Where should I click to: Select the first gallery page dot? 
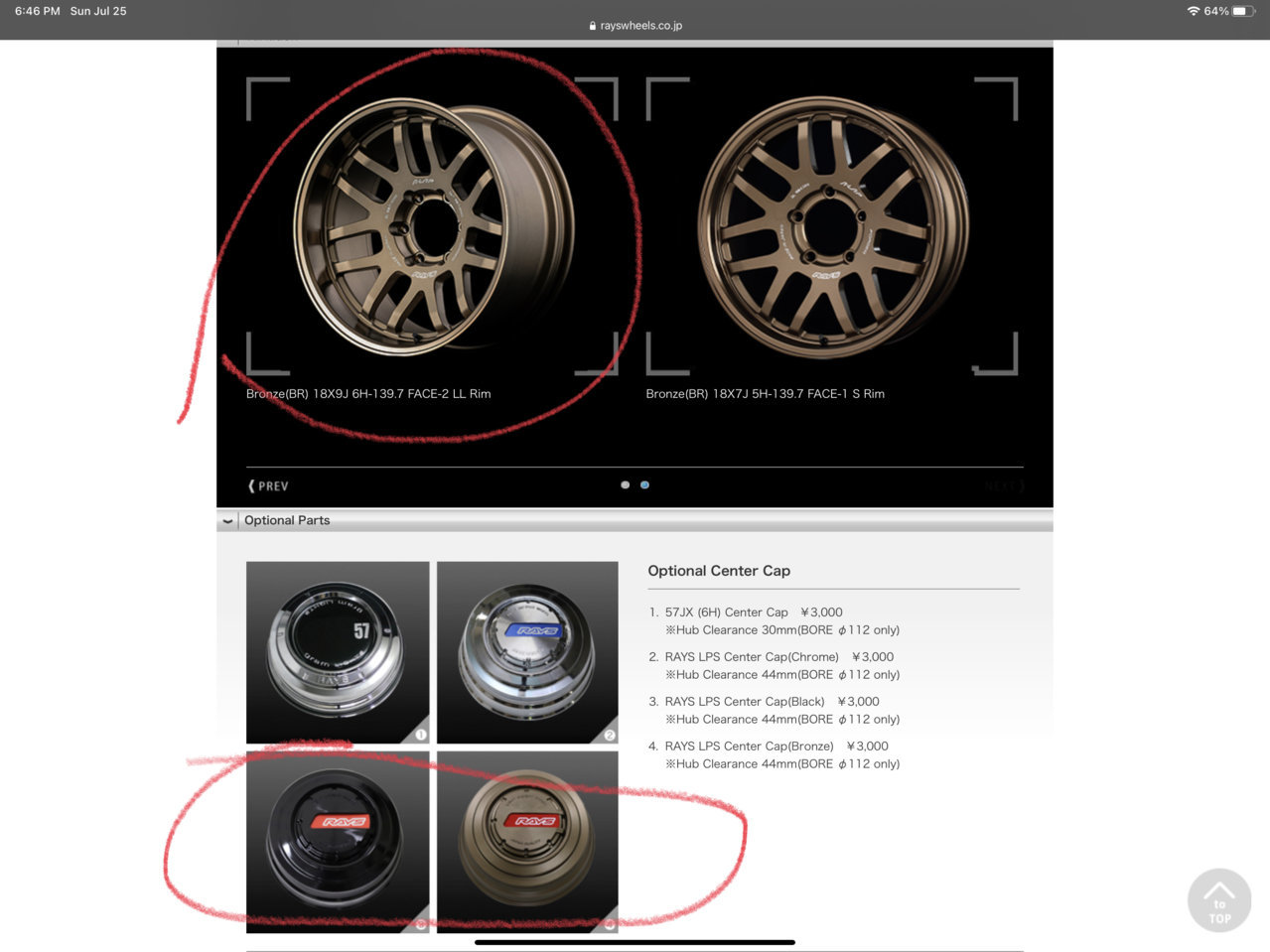[x=625, y=484]
